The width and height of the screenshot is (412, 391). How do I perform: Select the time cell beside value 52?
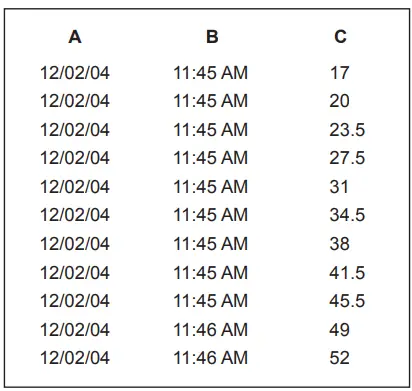pyautogui.click(x=211, y=358)
